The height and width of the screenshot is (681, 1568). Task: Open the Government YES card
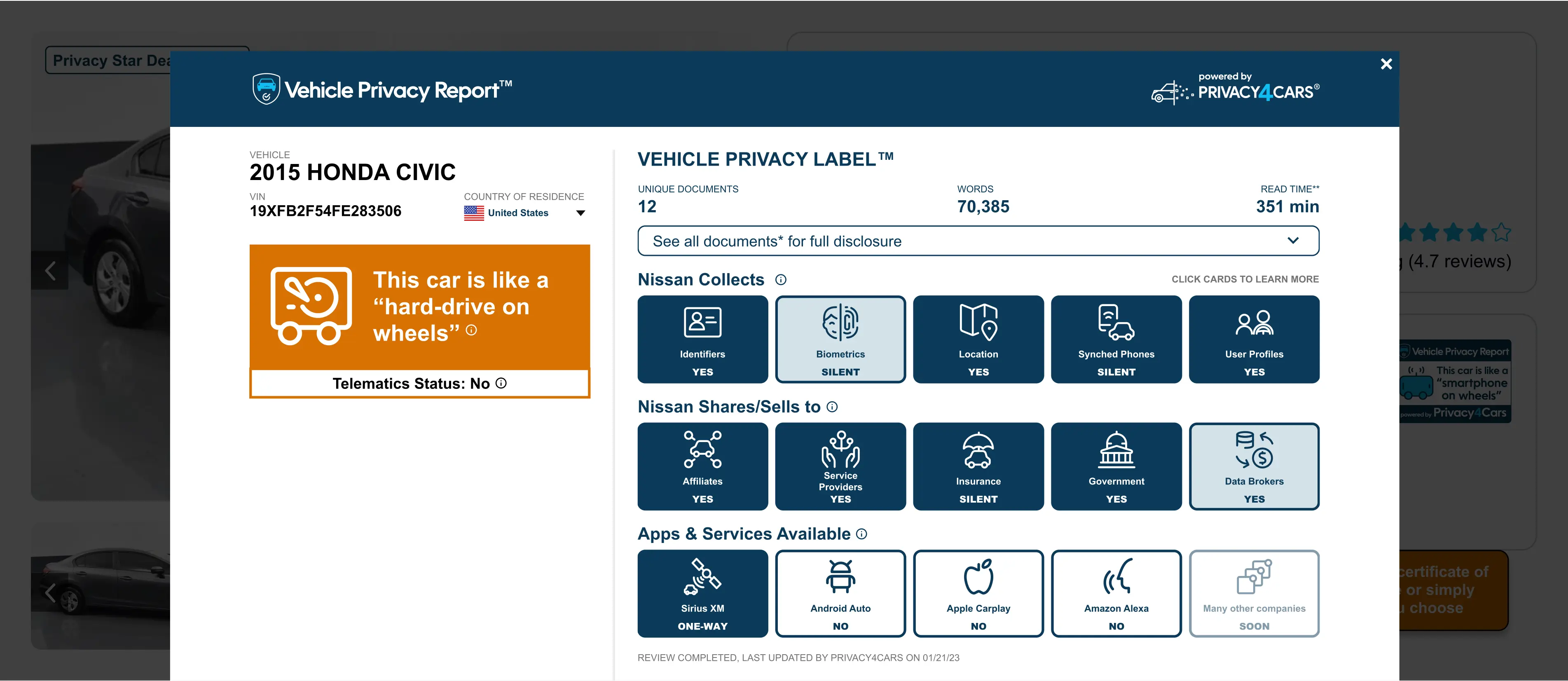pos(1116,466)
